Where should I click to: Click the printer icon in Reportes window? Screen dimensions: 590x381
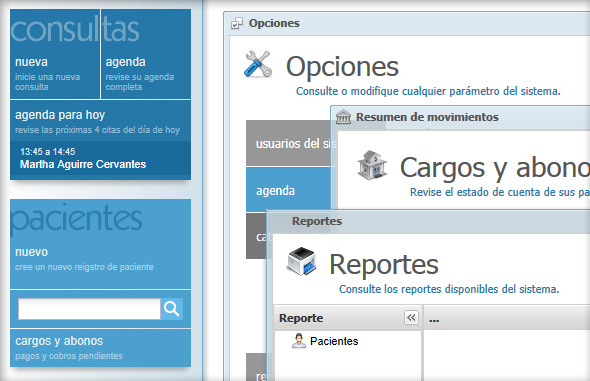pos(301,261)
